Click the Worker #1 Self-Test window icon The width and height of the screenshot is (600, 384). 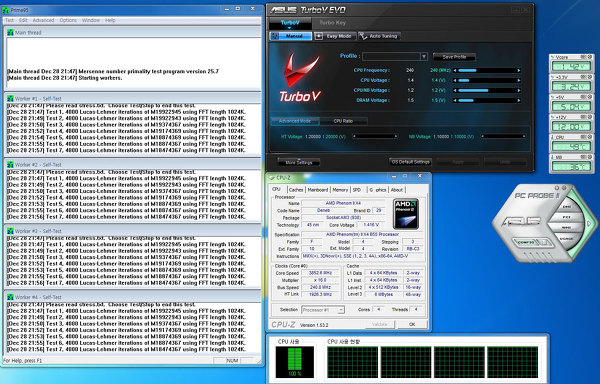(x=10, y=99)
